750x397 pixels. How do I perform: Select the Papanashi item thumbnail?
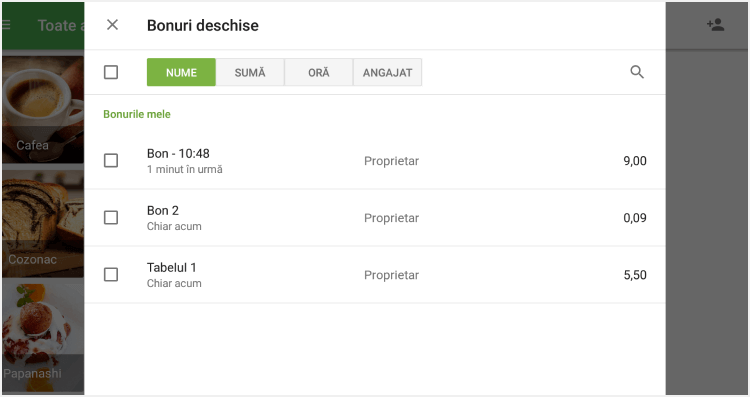[x=43, y=338]
